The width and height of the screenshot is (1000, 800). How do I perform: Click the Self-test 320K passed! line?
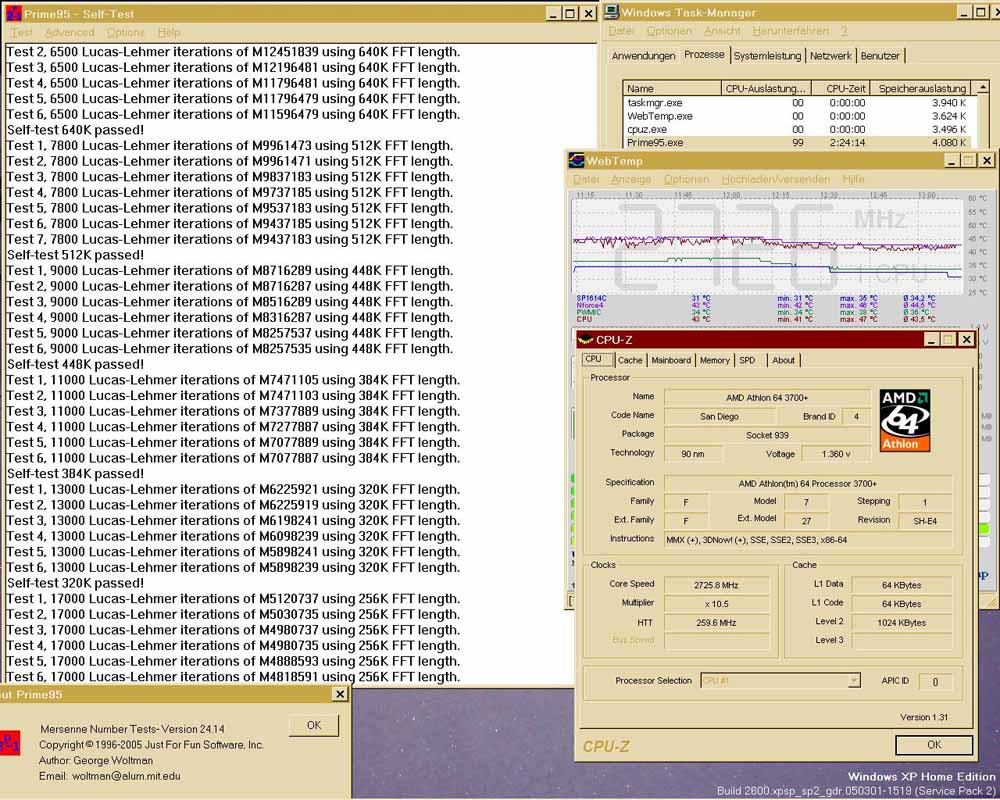point(75,583)
